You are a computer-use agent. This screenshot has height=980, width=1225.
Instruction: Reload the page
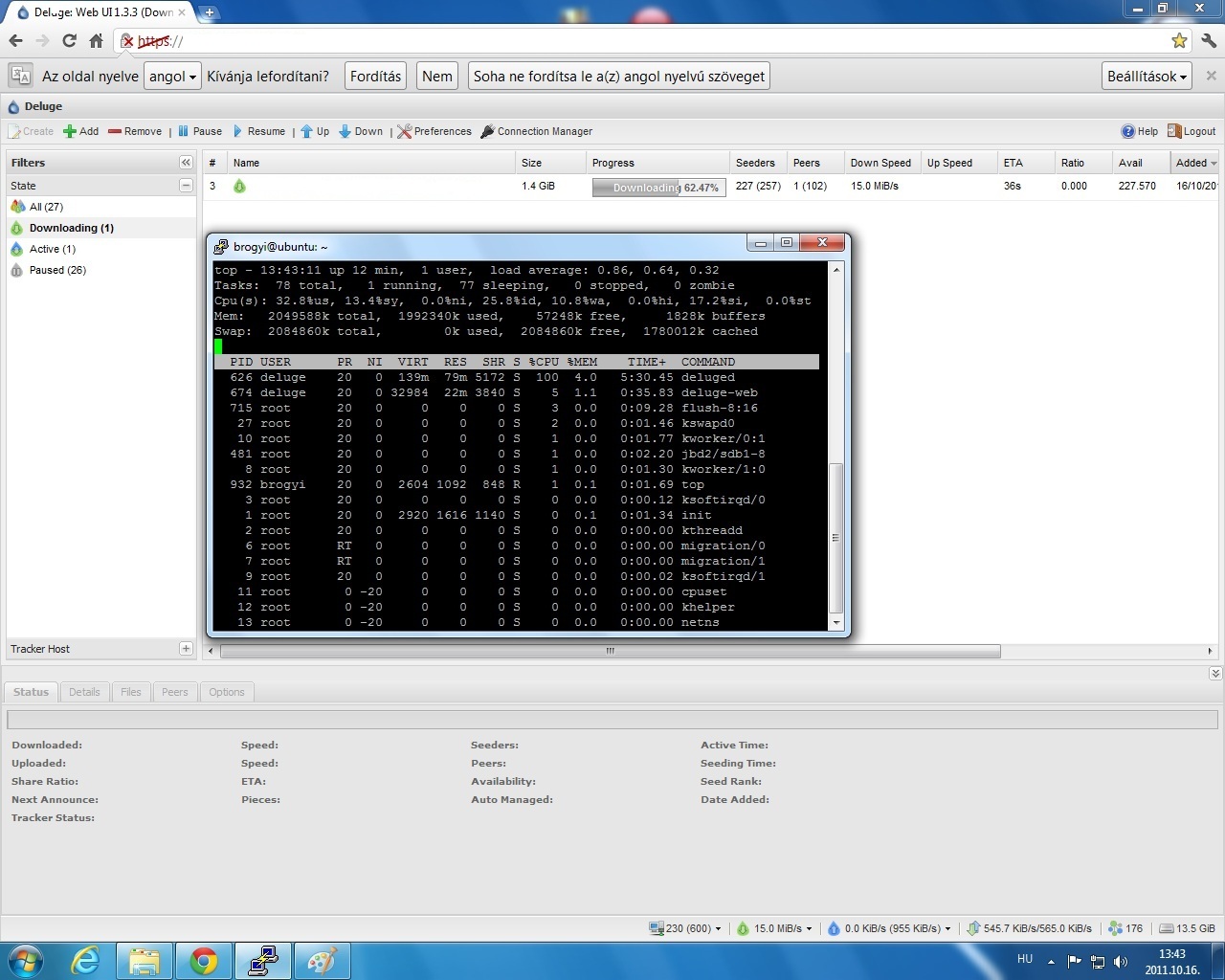(69, 41)
